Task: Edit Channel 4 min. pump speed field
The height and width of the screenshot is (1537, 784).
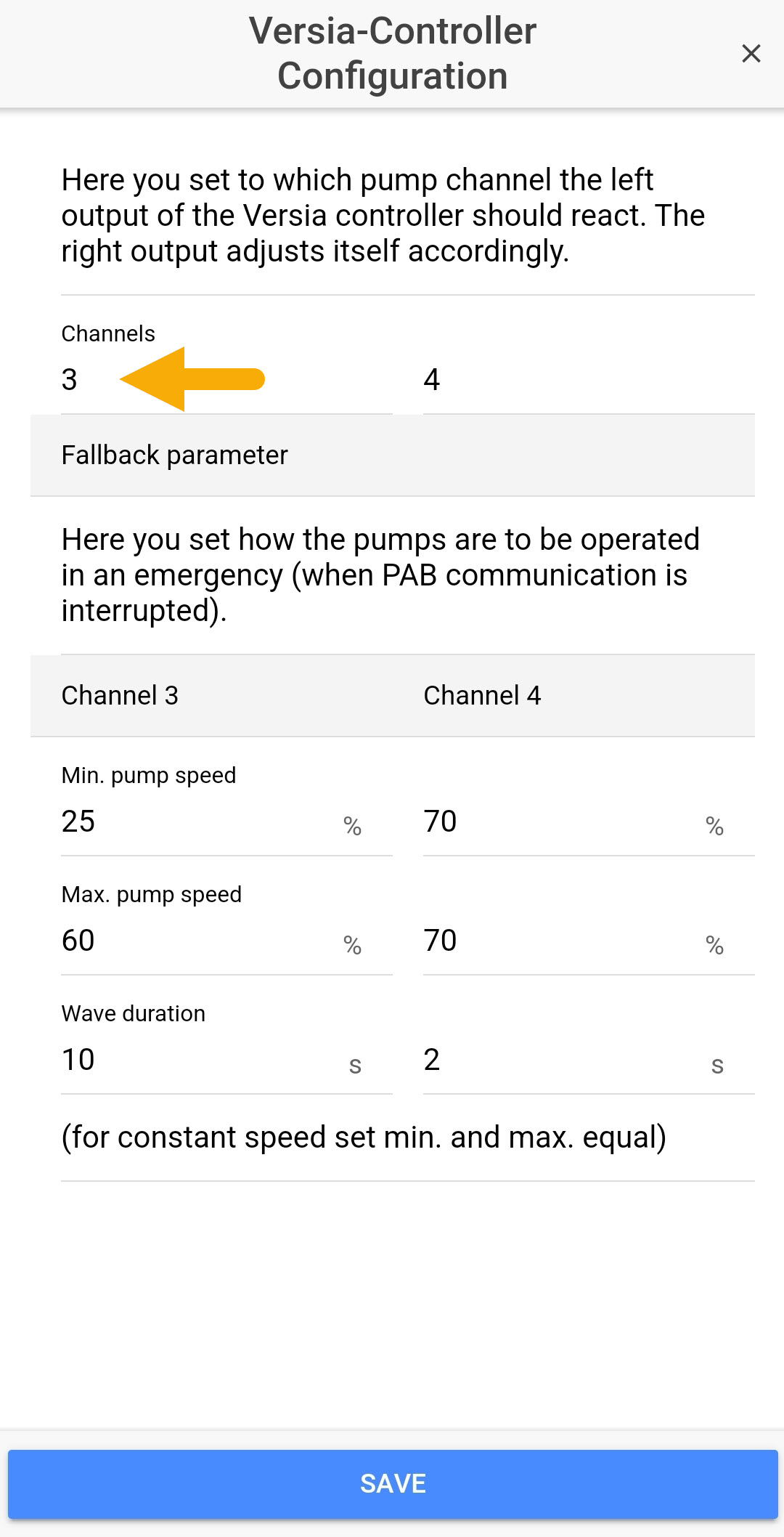Action: point(559,822)
